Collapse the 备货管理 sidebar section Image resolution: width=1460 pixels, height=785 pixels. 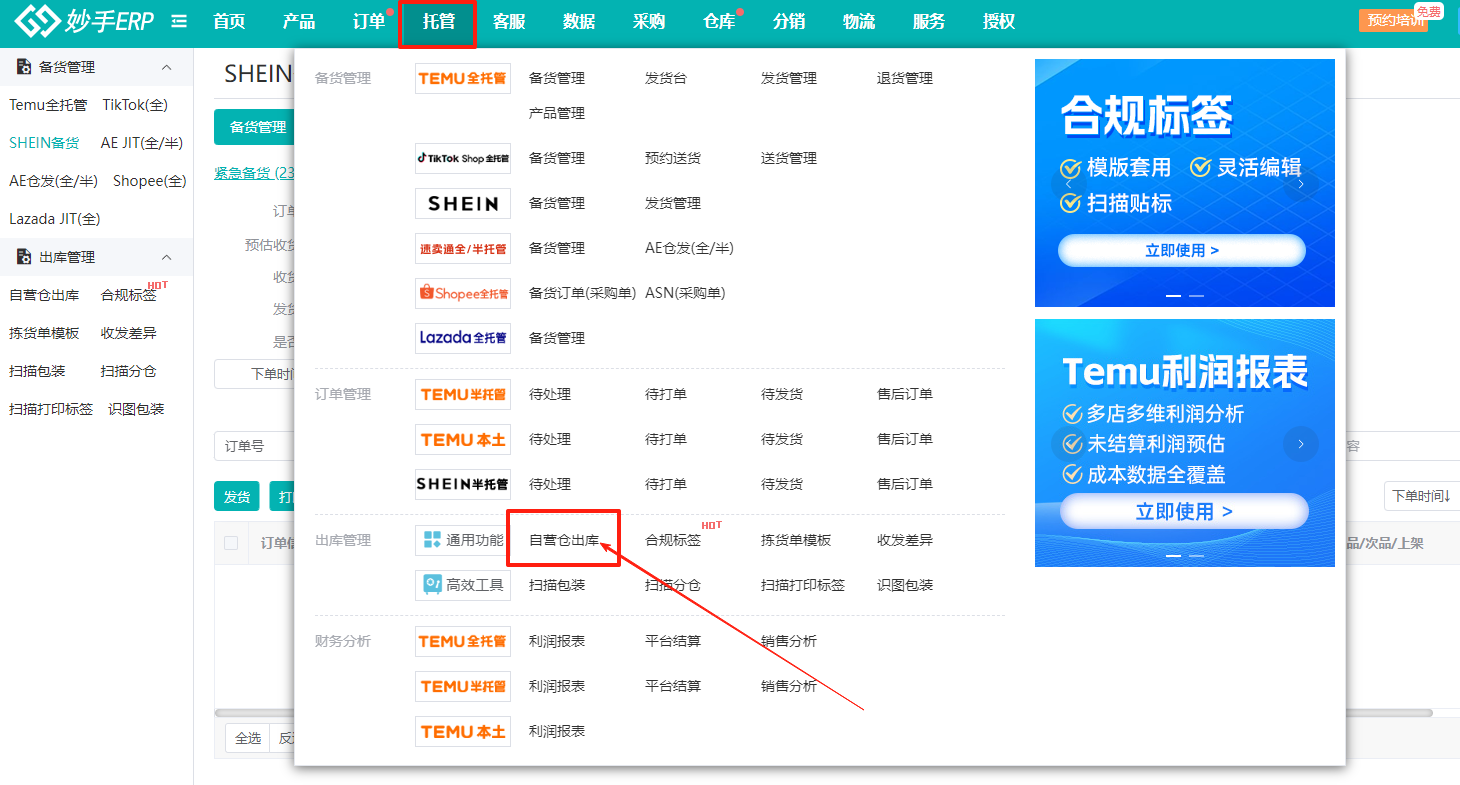[167, 67]
